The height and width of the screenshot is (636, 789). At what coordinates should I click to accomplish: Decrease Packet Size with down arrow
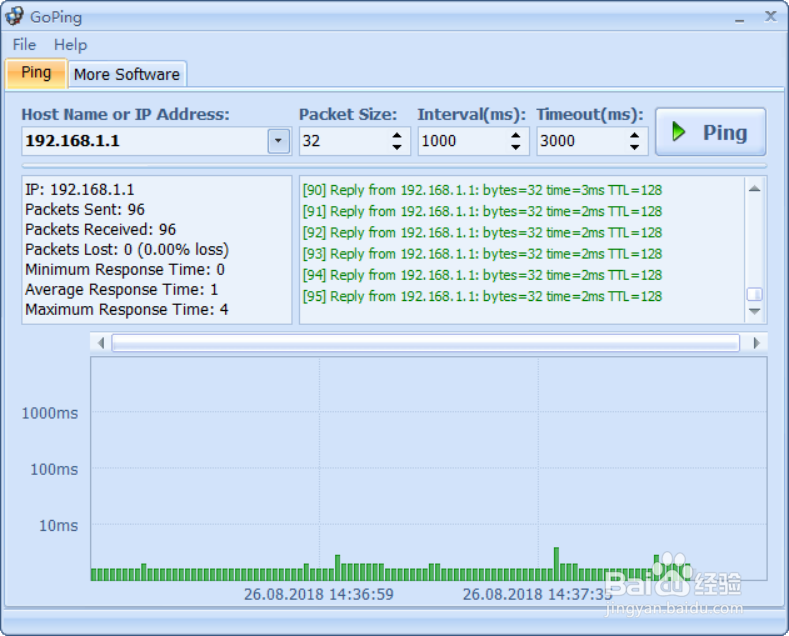(x=398, y=147)
